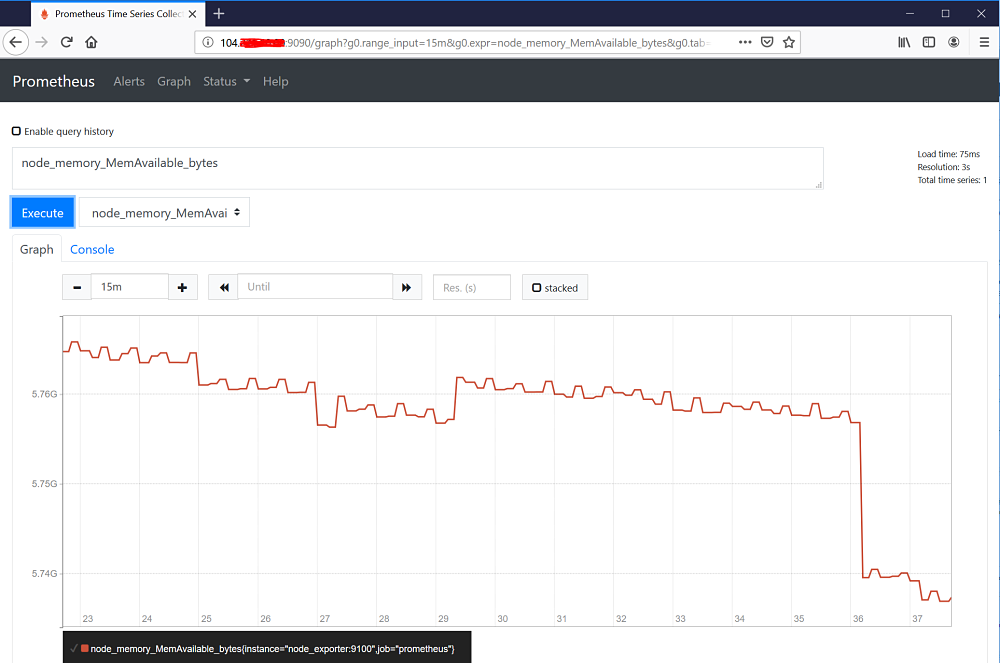Go back with browser back arrow

[16, 42]
